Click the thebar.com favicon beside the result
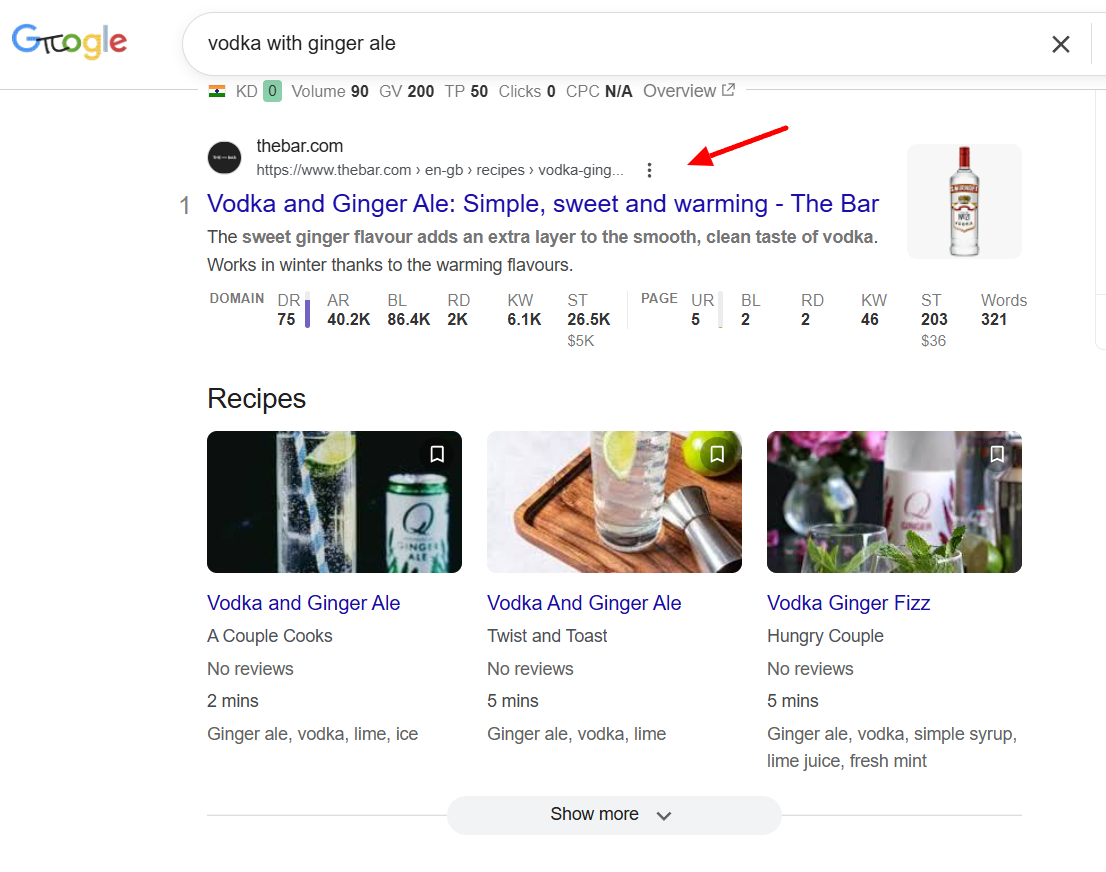This screenshot has width=1106, height=872. click(224, 157)
